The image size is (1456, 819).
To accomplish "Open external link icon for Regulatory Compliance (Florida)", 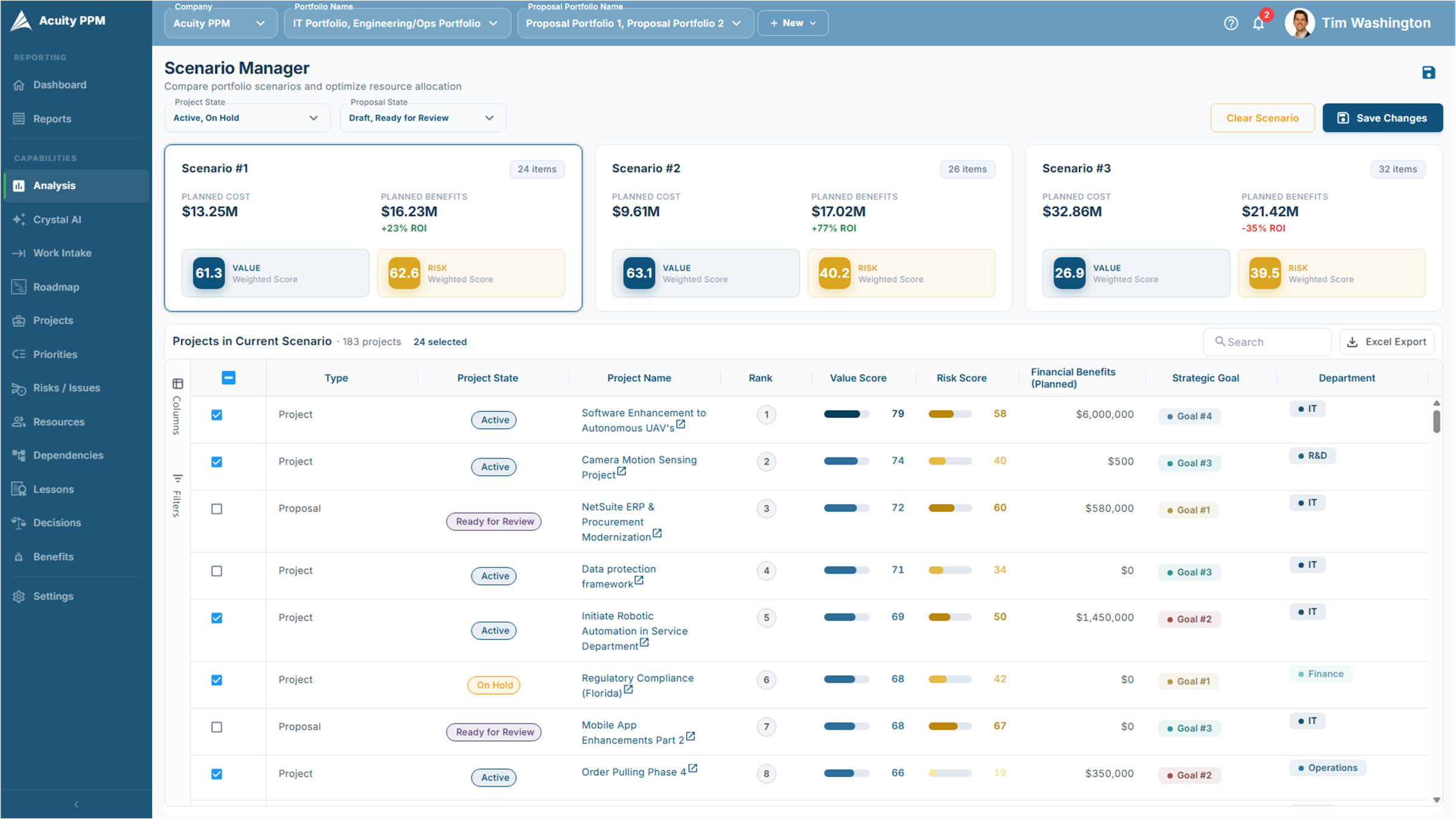I will coord(629,689).
